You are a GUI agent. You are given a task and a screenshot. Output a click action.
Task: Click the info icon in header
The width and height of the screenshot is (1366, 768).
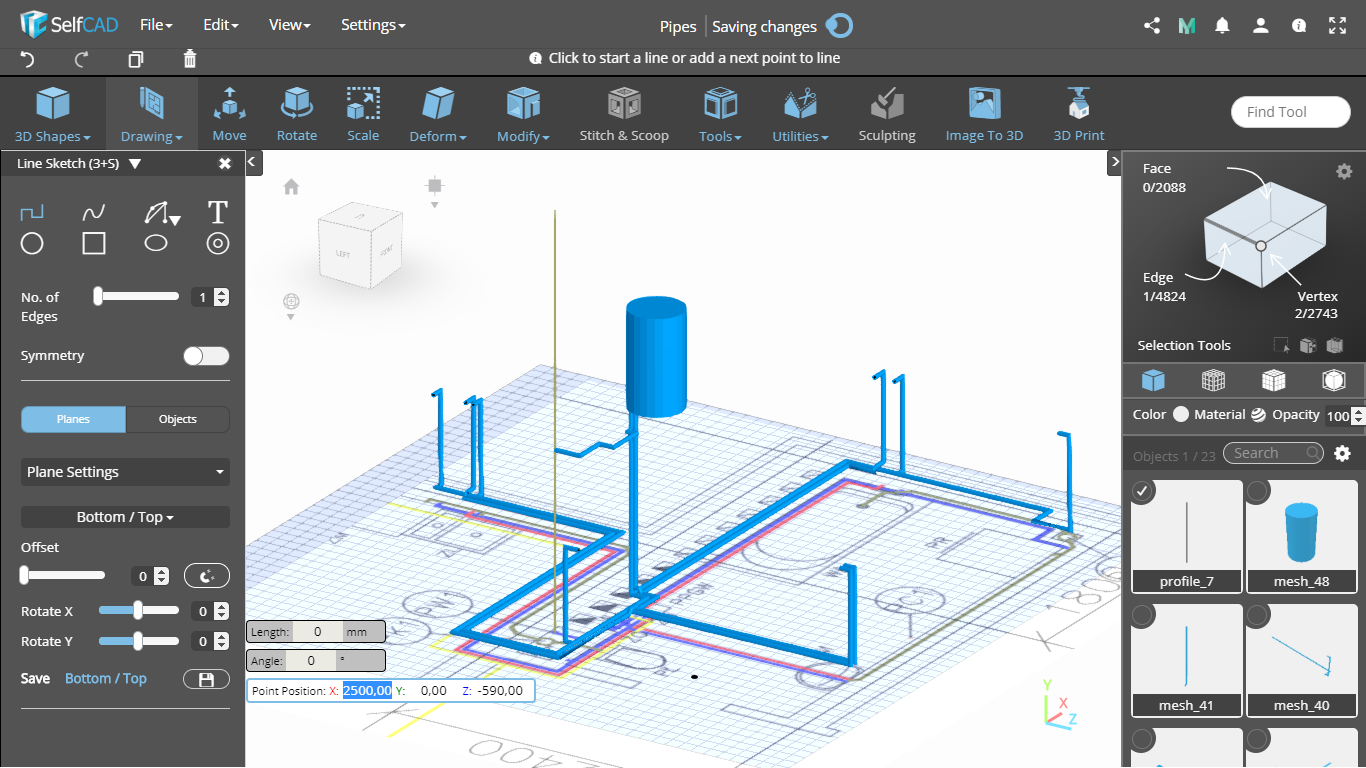pos(1299,26)
